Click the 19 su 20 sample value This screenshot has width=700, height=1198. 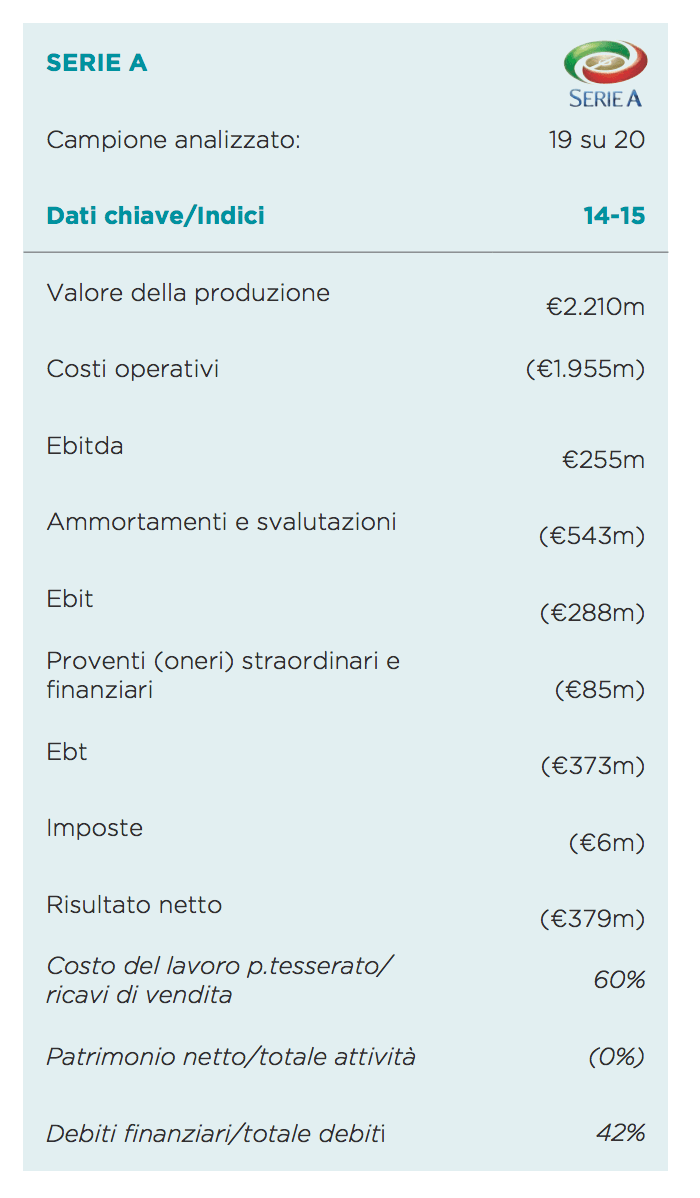tap(597, 140)
